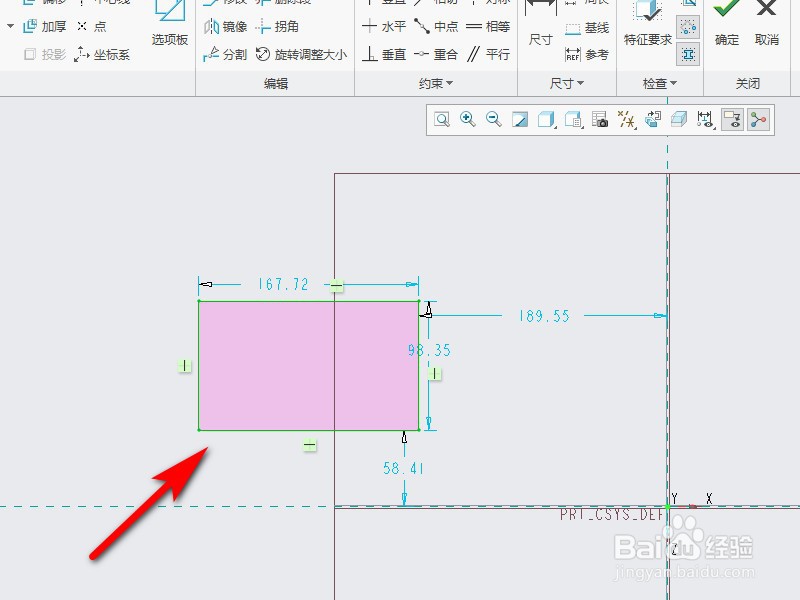800x600 pixels.
Task: Expand the arrow beside 加厚
Action: pyautogui.click(x=10, y=26)
